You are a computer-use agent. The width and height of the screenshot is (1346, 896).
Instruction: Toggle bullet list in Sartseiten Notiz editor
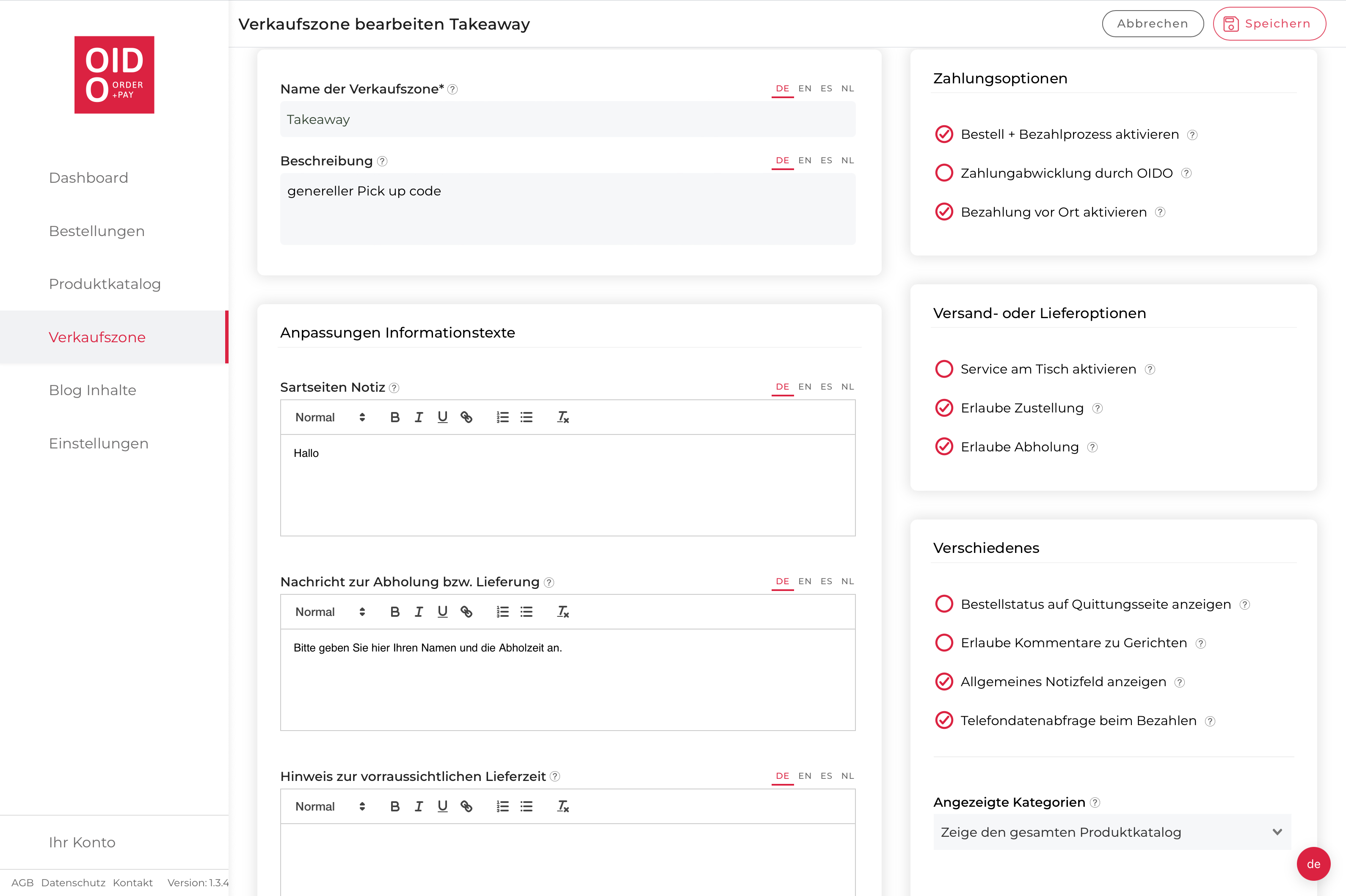(527, 417)
